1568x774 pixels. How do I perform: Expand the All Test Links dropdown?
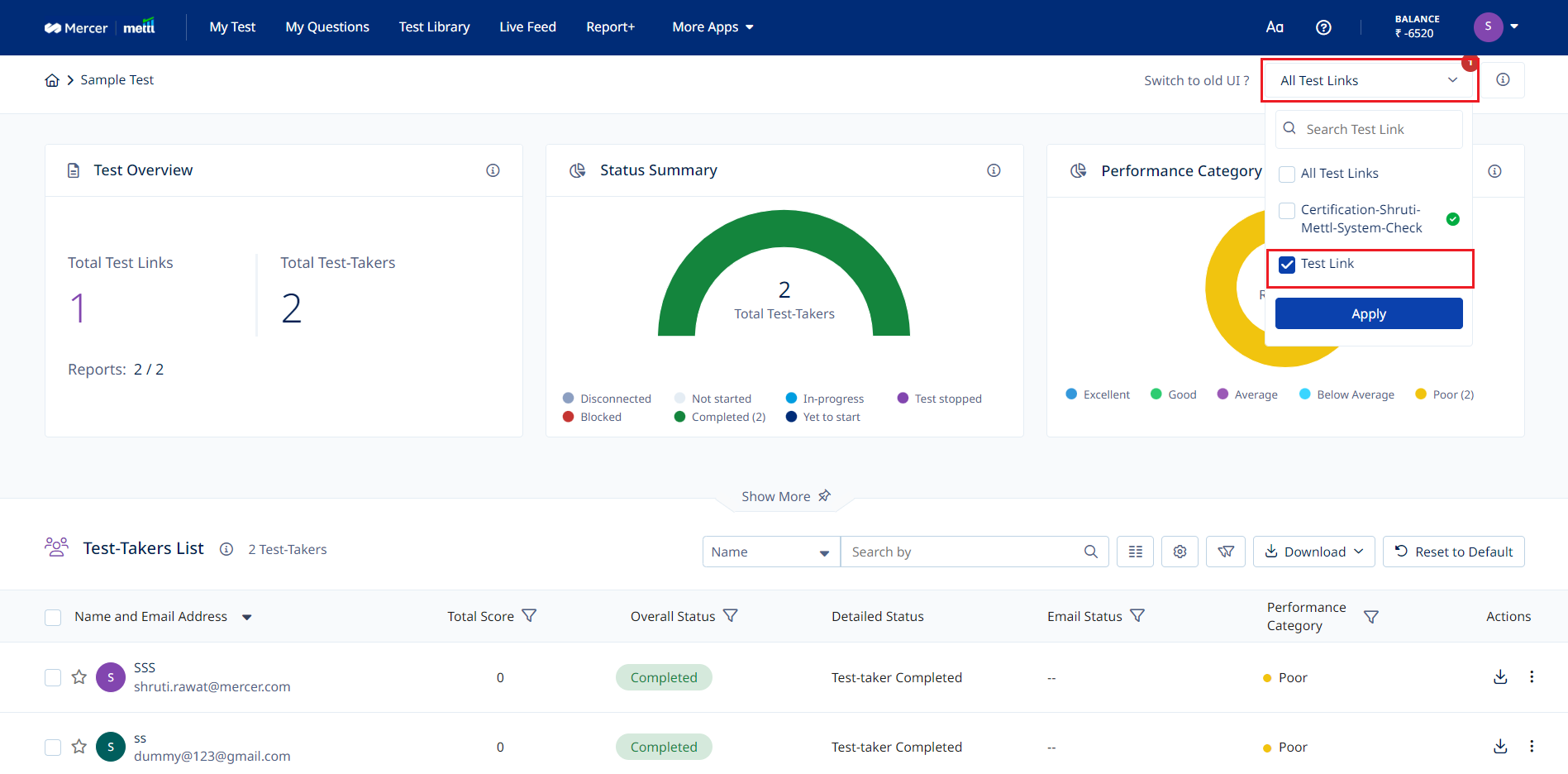1370,80
